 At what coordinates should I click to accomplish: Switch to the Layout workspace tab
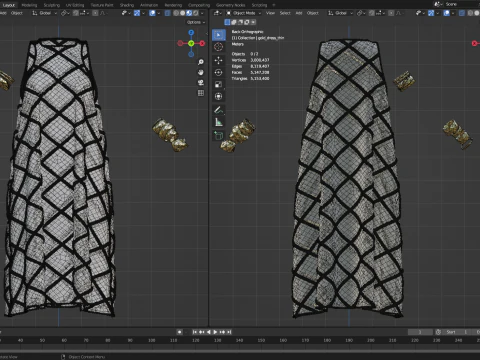click(9, 5)
